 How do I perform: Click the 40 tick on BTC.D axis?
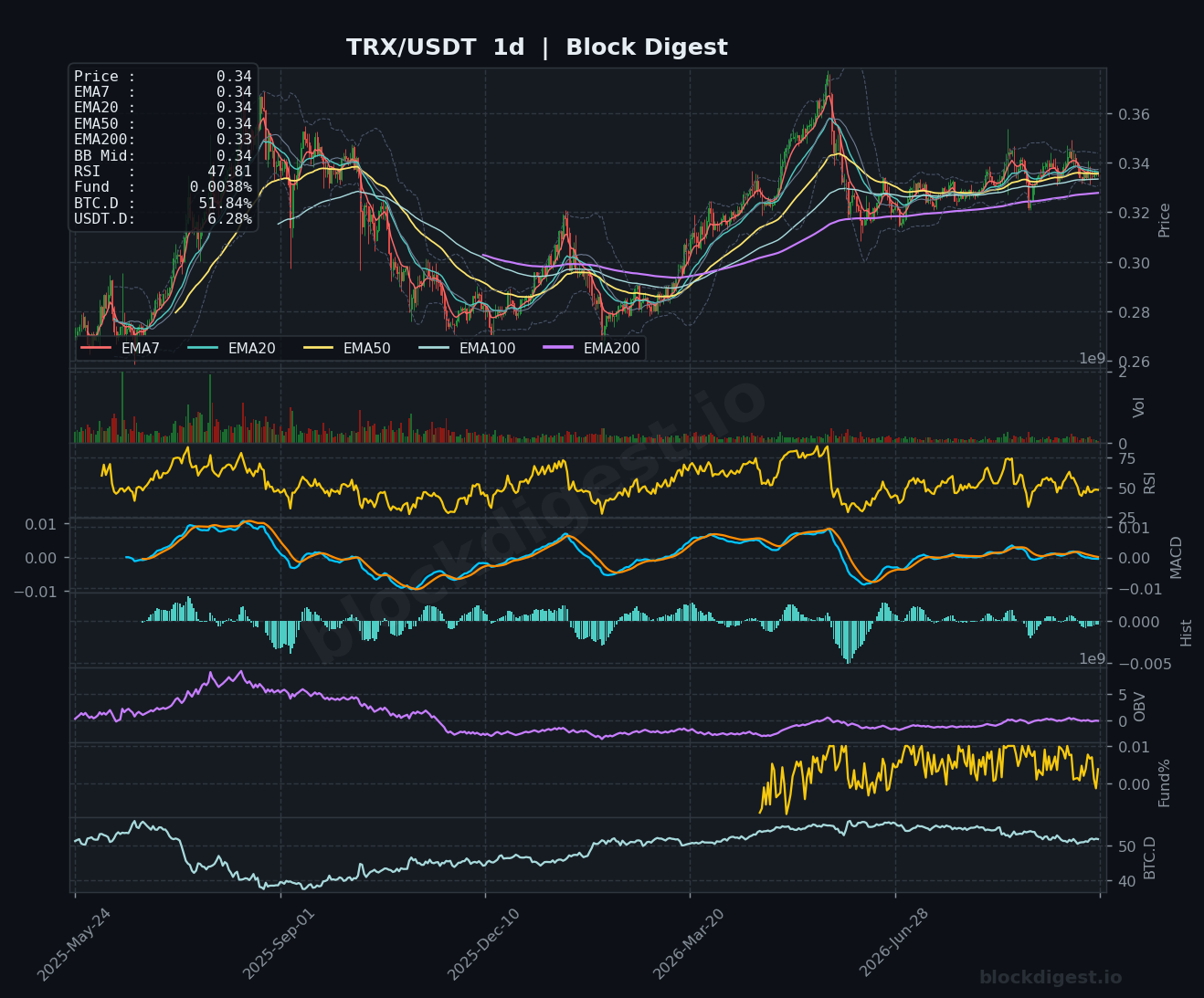click(1126, 881)
